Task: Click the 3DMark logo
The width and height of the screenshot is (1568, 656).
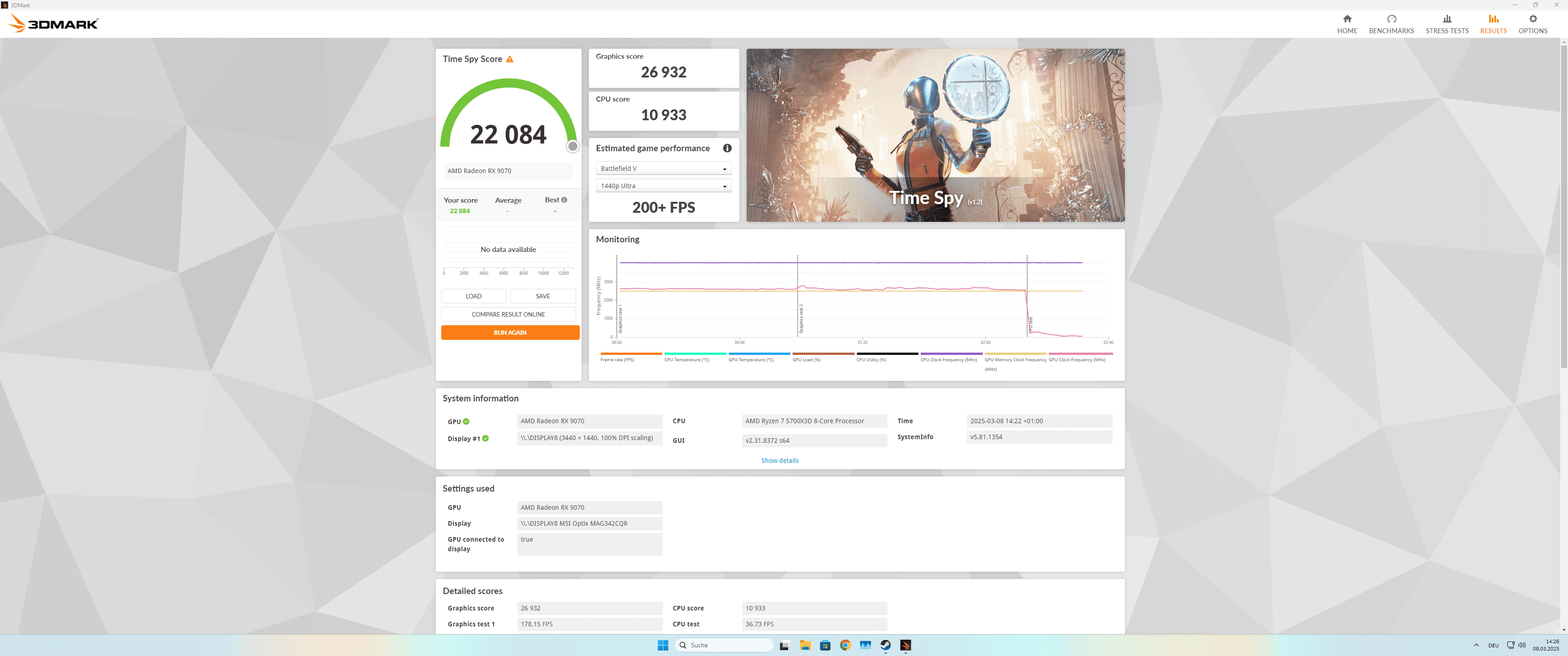Action: tap(54, 24)
